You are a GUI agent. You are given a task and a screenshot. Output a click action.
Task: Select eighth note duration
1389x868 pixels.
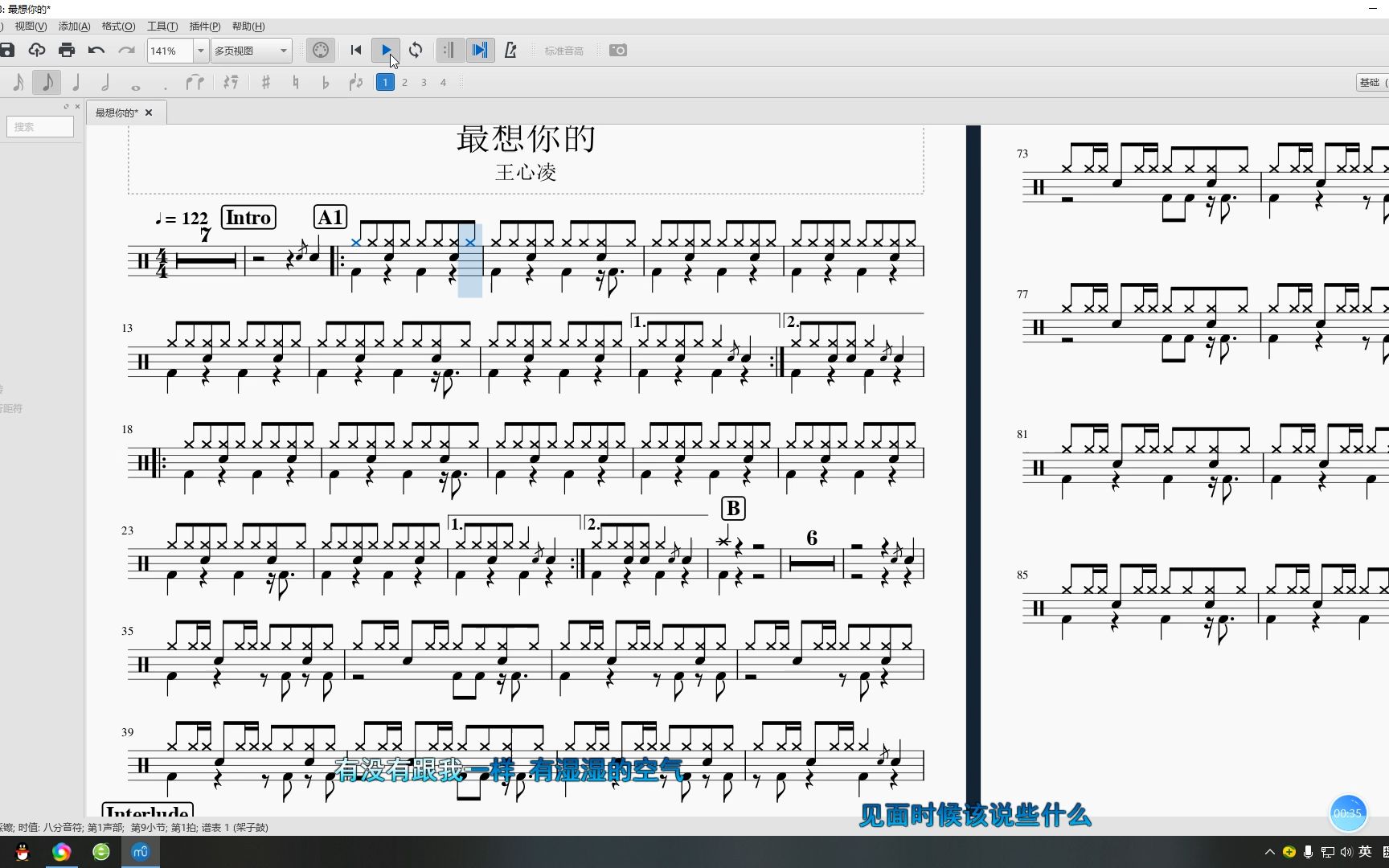47,82
